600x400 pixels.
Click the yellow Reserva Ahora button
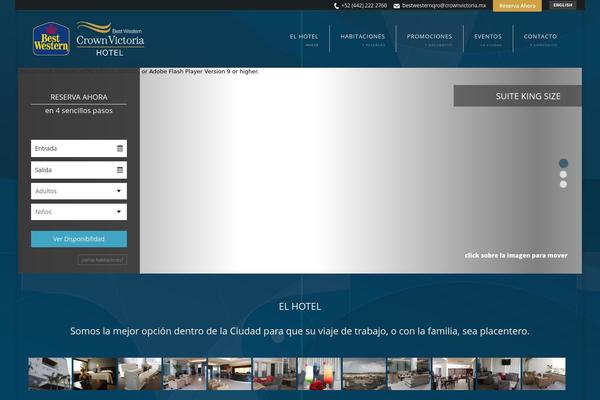coord(517,6)
